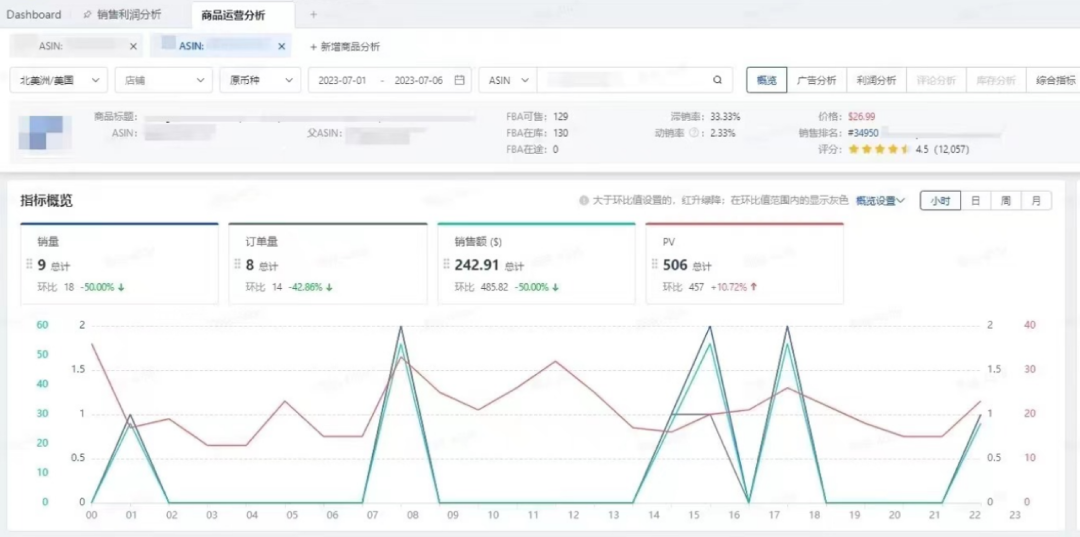The height and width of the screenshot is (537, 1080).
Task: Click 滞销率 value 33.33%
Action: pos(725,116)
